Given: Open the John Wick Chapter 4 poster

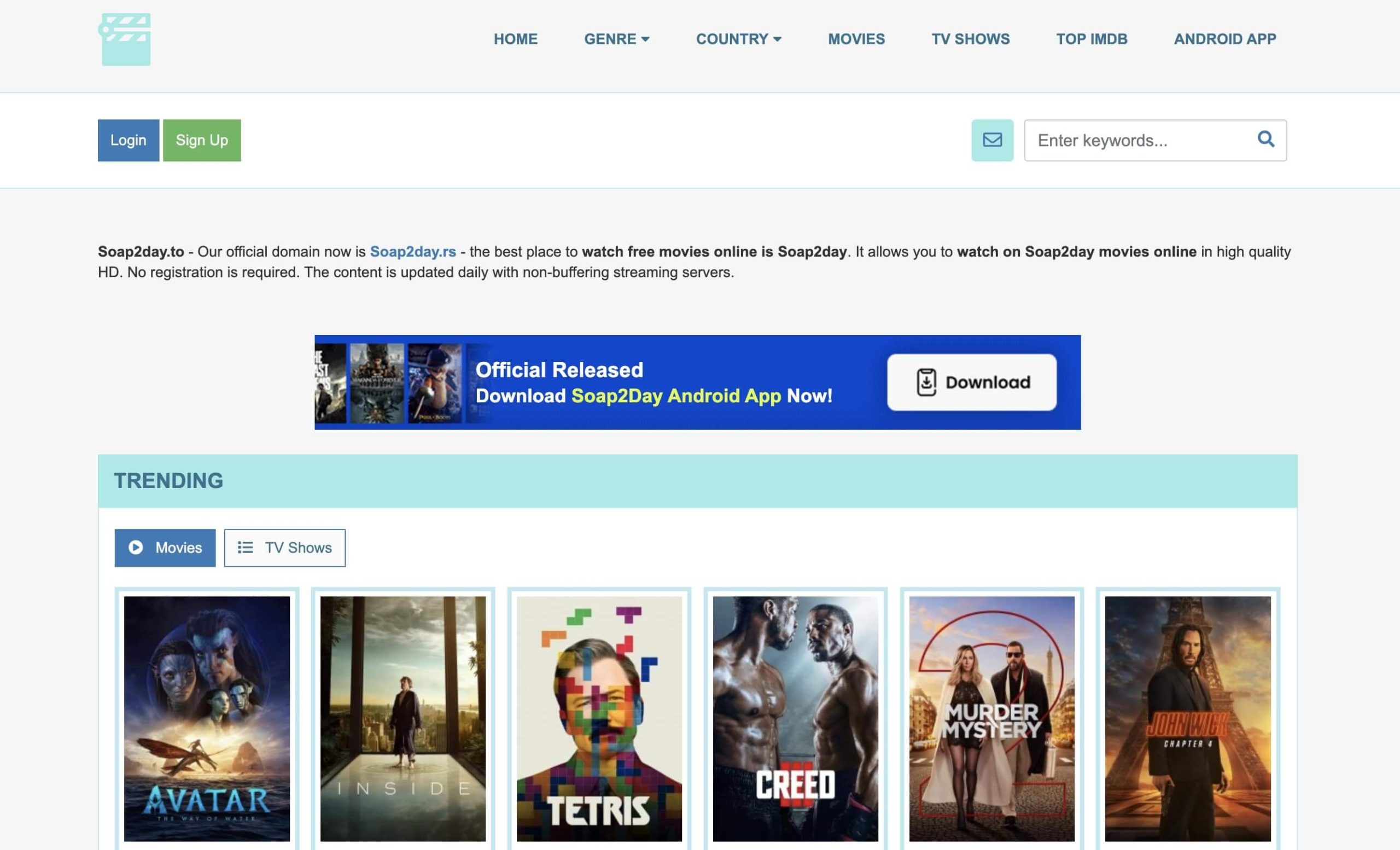Looking at the screenshot, I should (1187, 718).
